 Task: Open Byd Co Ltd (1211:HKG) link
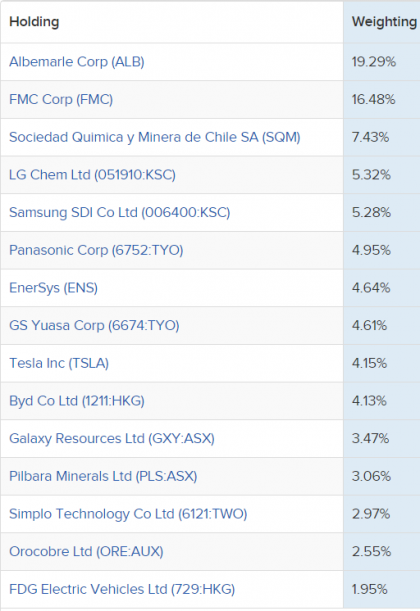click(77, 401)
